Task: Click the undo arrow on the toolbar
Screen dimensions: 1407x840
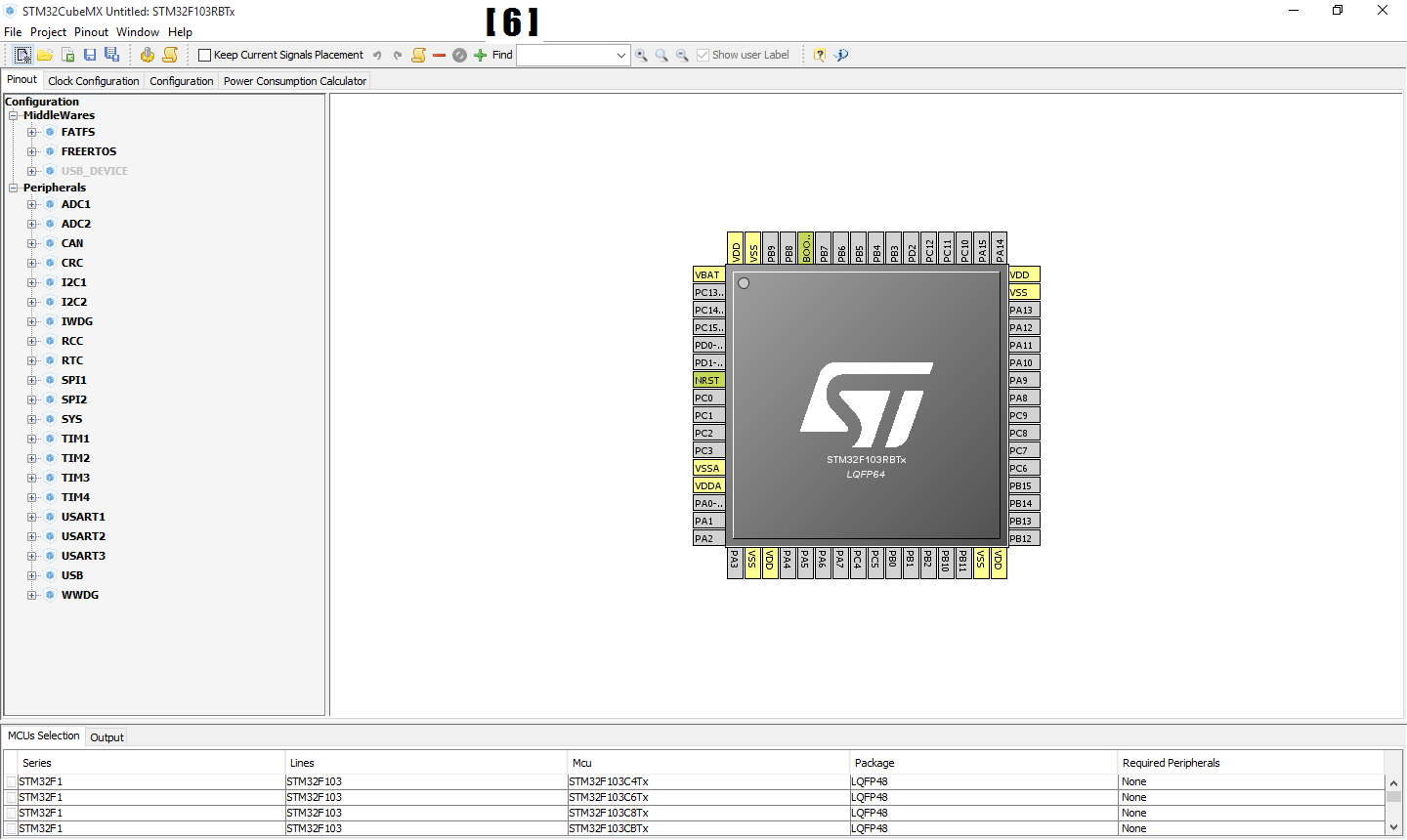Action: pyautogui.click(x=377, y=55)
